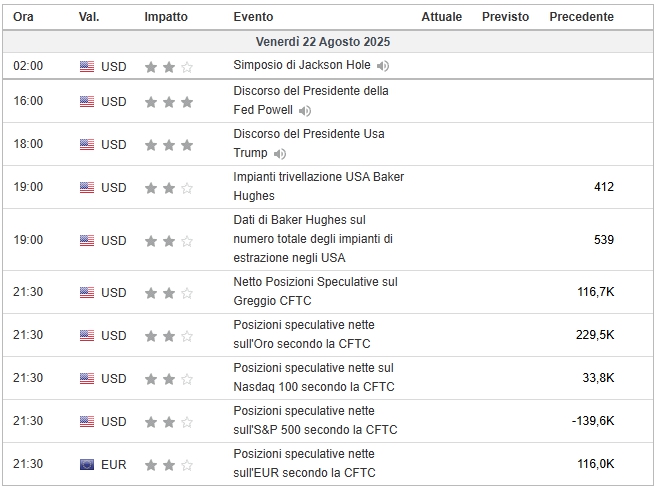This screenshot has height=495, width=663.
Task: Open Posizioni speculative nette sull'Oro event
Action: 304,334
